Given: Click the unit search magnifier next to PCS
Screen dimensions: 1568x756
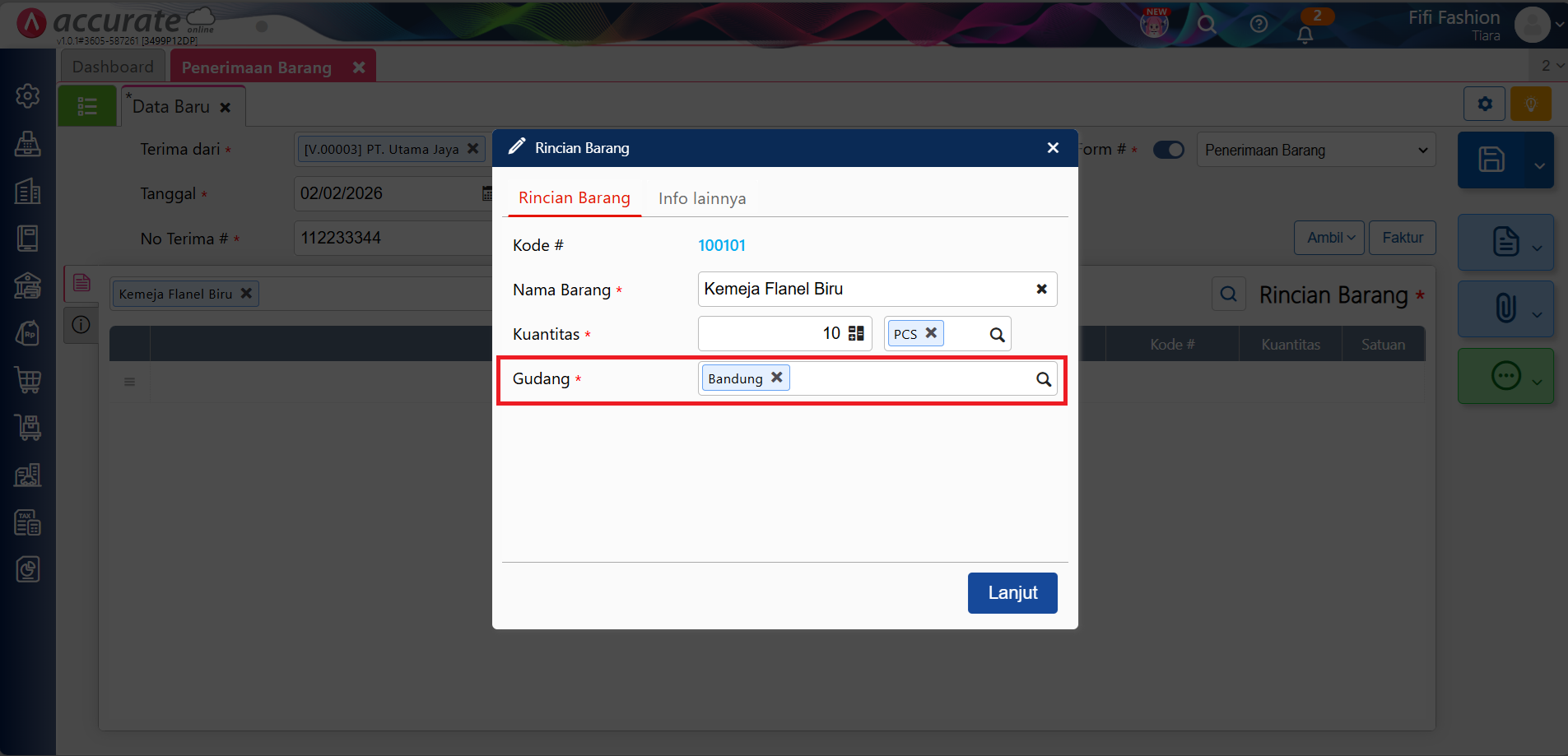Looking at the screenshot, I should 997,335.
